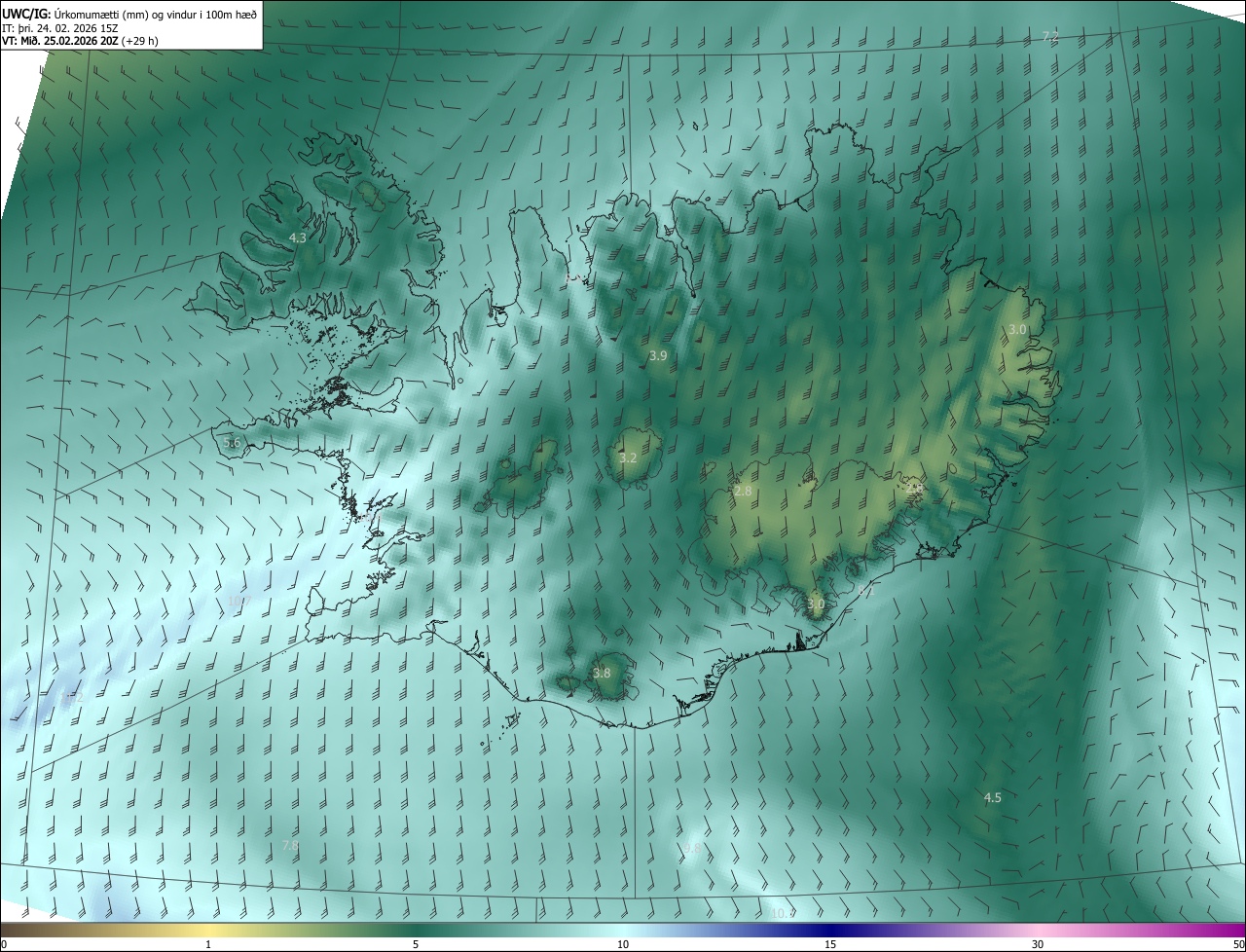Image resolution: width=1246 pixels, height=952 pixels.
Task: Click the colour scale at the 5 mark
Action: point(416,944)
